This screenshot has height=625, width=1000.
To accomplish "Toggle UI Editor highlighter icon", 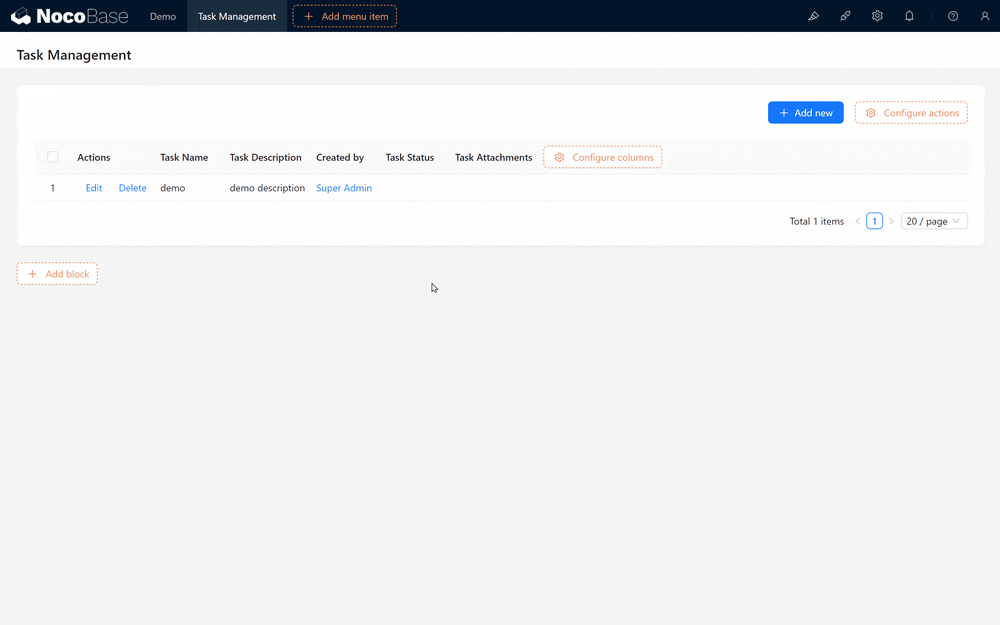I will pos(813,16).
